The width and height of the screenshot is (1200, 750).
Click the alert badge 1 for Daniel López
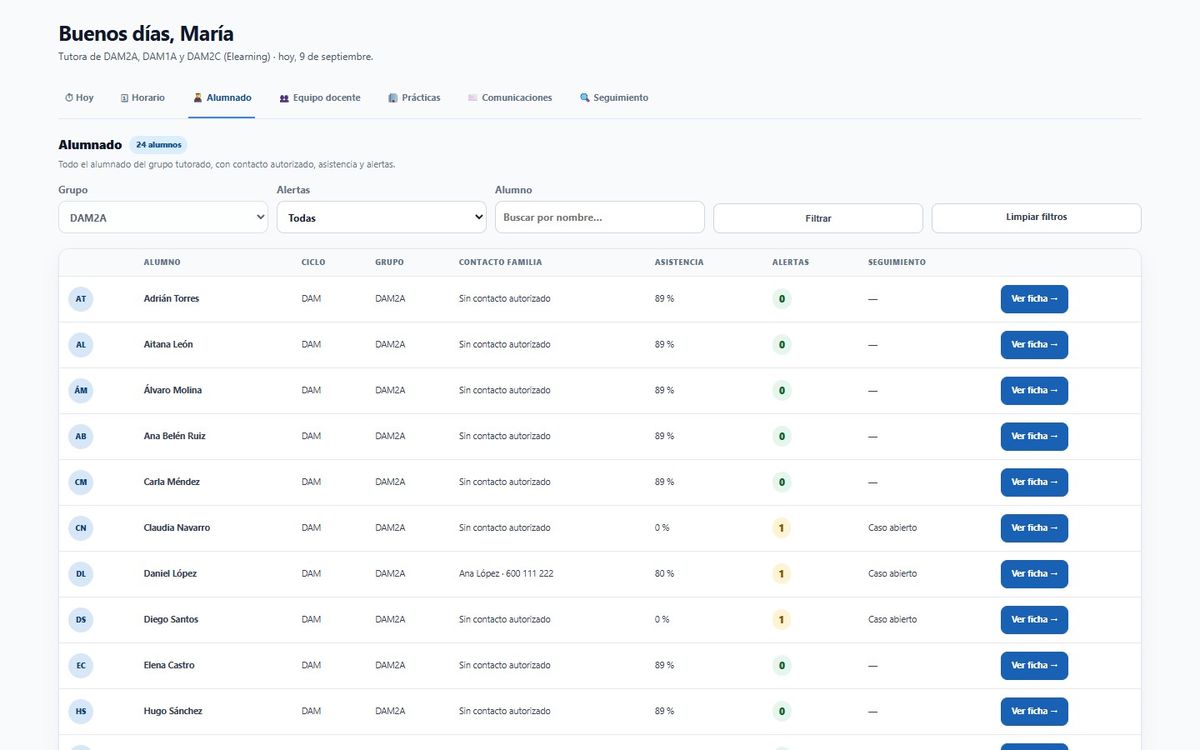point(782,574)
